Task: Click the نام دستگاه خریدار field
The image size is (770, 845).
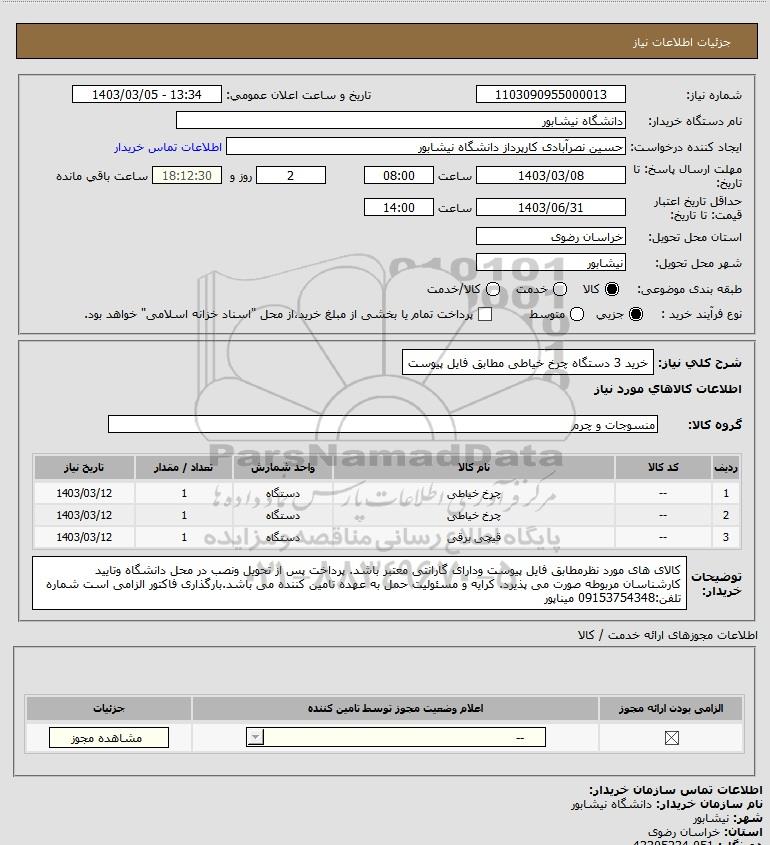Action: pyautogui.click(x=400, y=120)
